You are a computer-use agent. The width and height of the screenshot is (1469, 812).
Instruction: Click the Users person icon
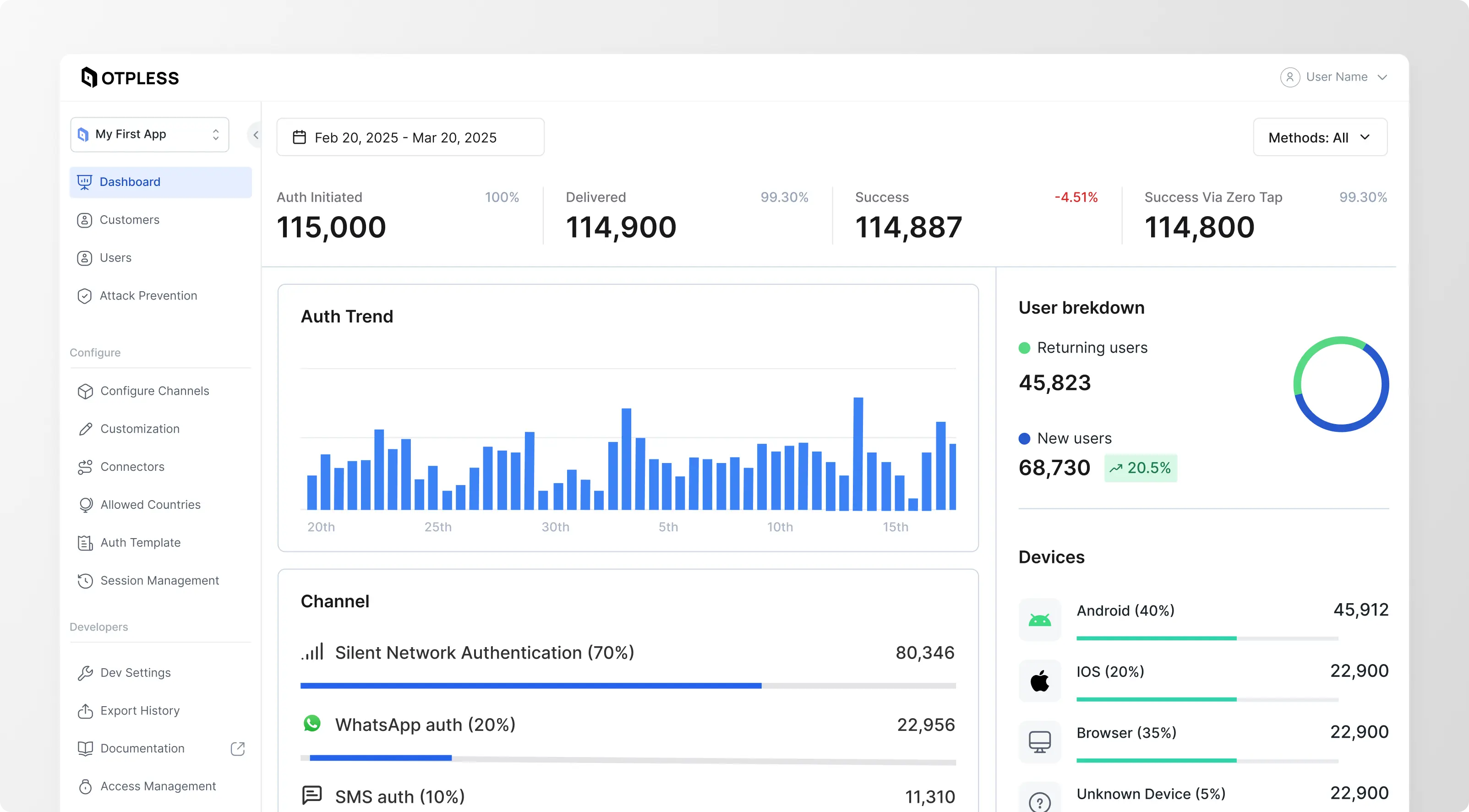tap(84, 258)
